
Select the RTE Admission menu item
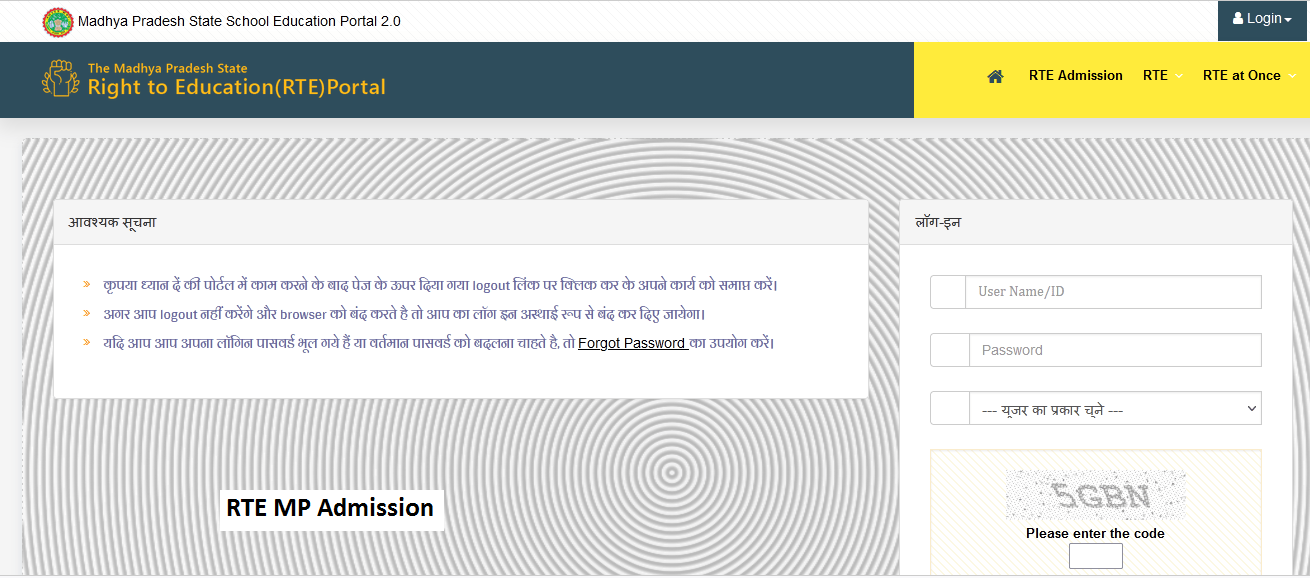[x=1075, y=75]
